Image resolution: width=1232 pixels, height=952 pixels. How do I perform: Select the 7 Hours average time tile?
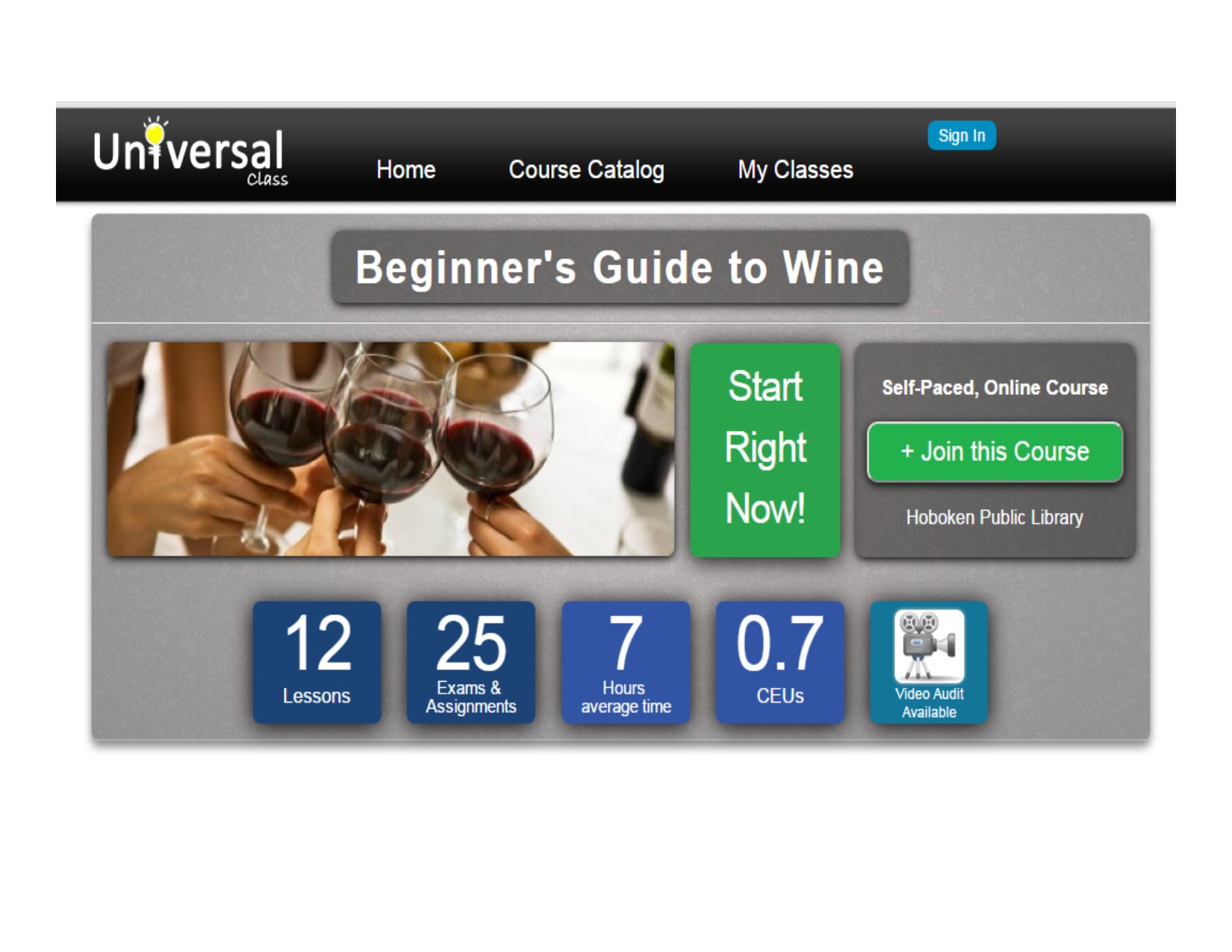(626, 662)
